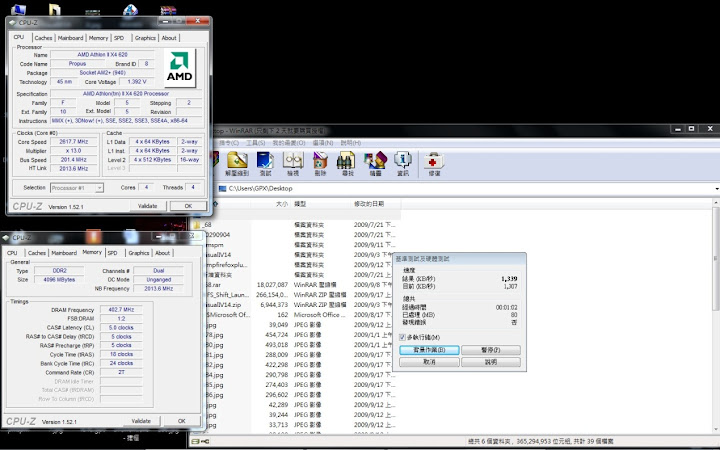Click the 解壓縮到 extract icon in WinRAR
Screen dimensions: 720x450
[x=237, y=163]
